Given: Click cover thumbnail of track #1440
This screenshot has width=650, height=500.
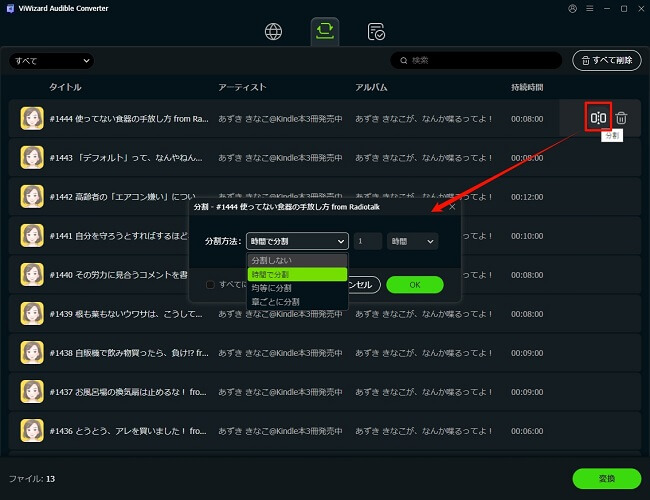Looking at the screenshot, I should tap(32, 274).
